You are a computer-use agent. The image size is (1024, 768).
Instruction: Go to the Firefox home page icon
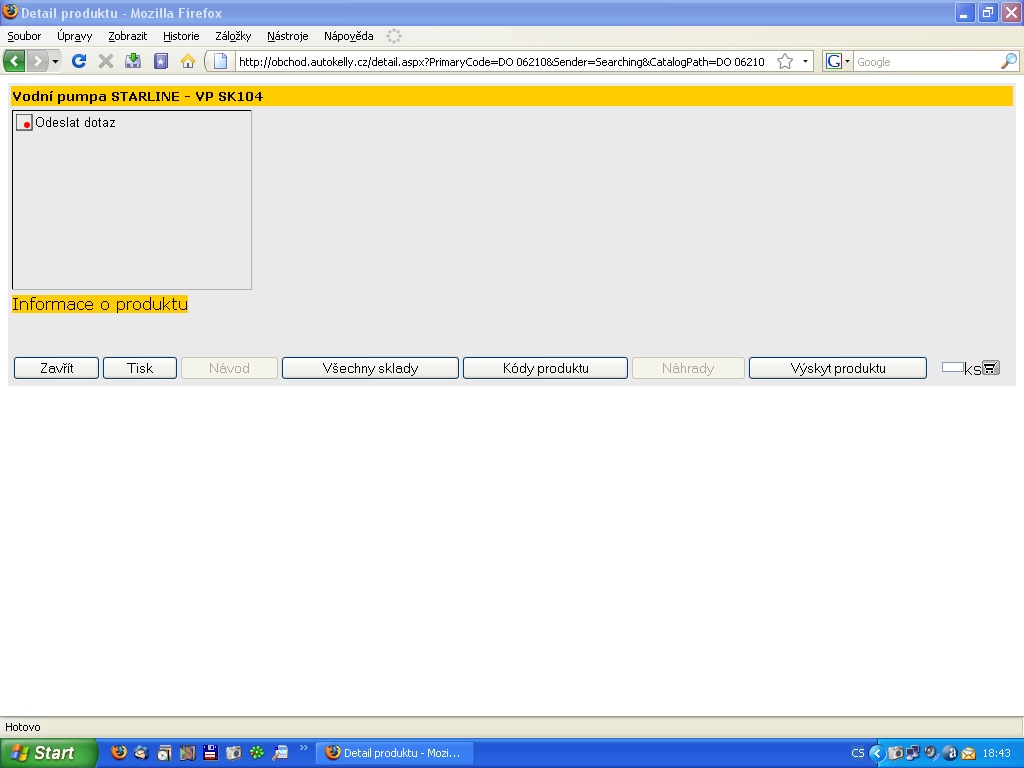pos(187,61)
